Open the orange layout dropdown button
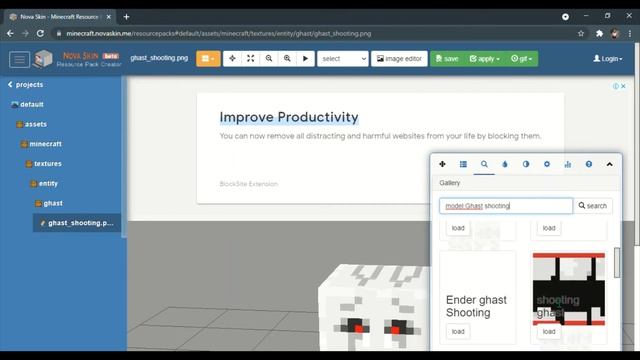 208,59
